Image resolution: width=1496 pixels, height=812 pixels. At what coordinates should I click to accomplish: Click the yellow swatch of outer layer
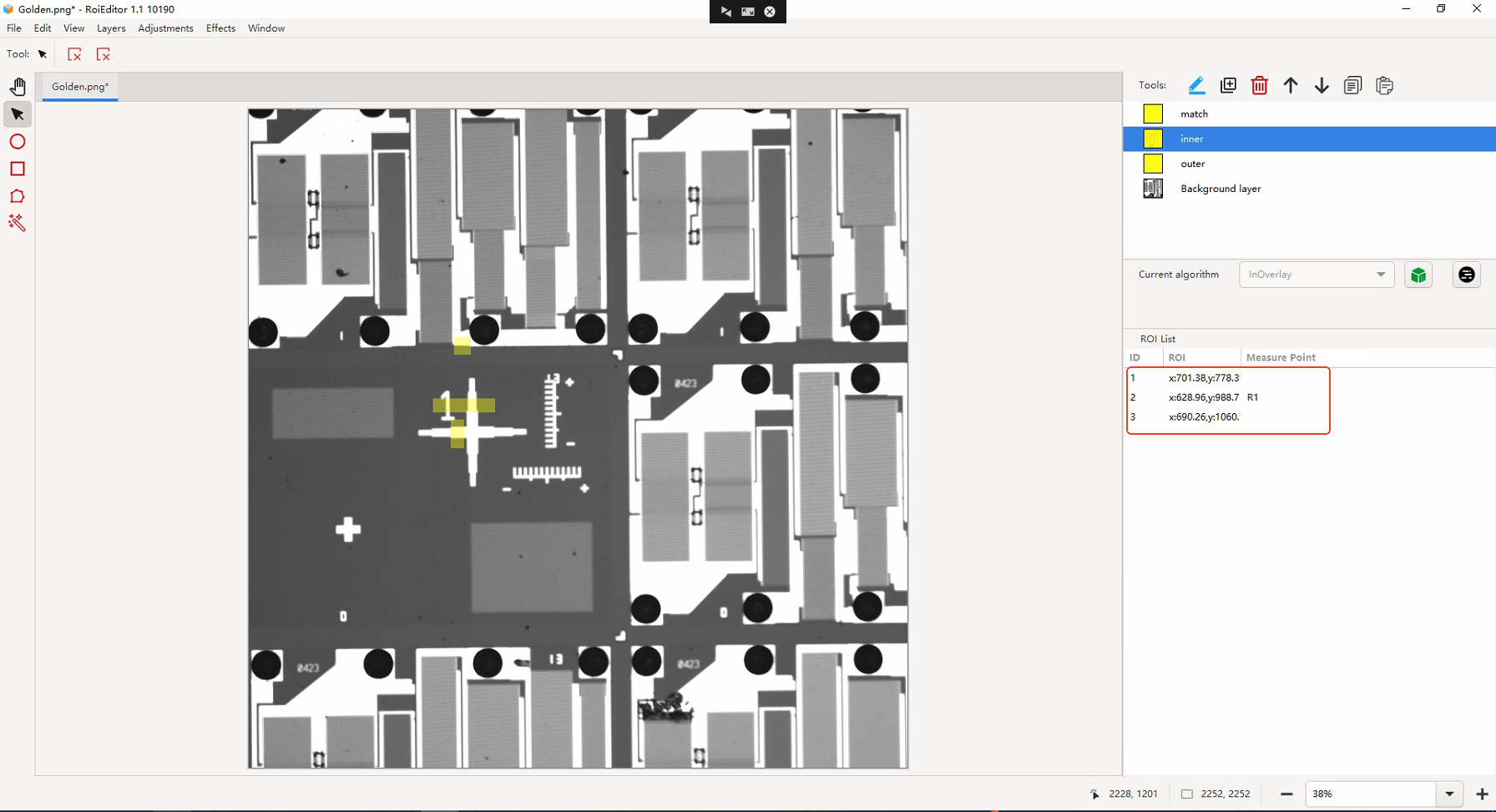coord(1153,164)
